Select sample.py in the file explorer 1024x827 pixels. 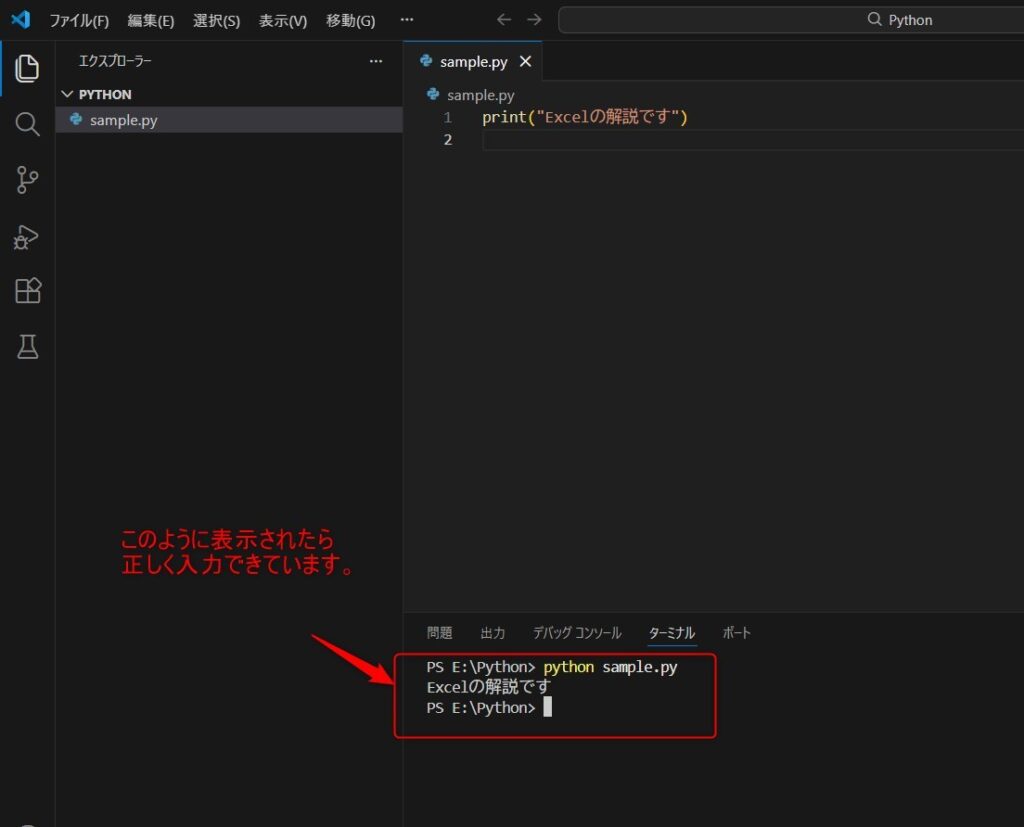click(123, 120)
